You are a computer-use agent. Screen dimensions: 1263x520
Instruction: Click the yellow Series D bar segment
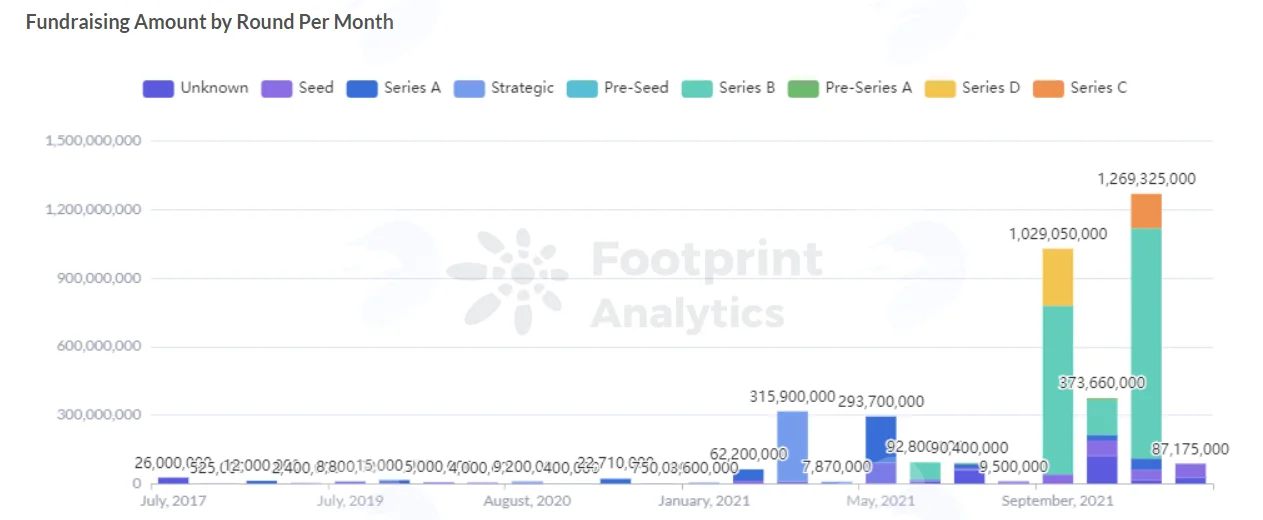click(1058, 277)
